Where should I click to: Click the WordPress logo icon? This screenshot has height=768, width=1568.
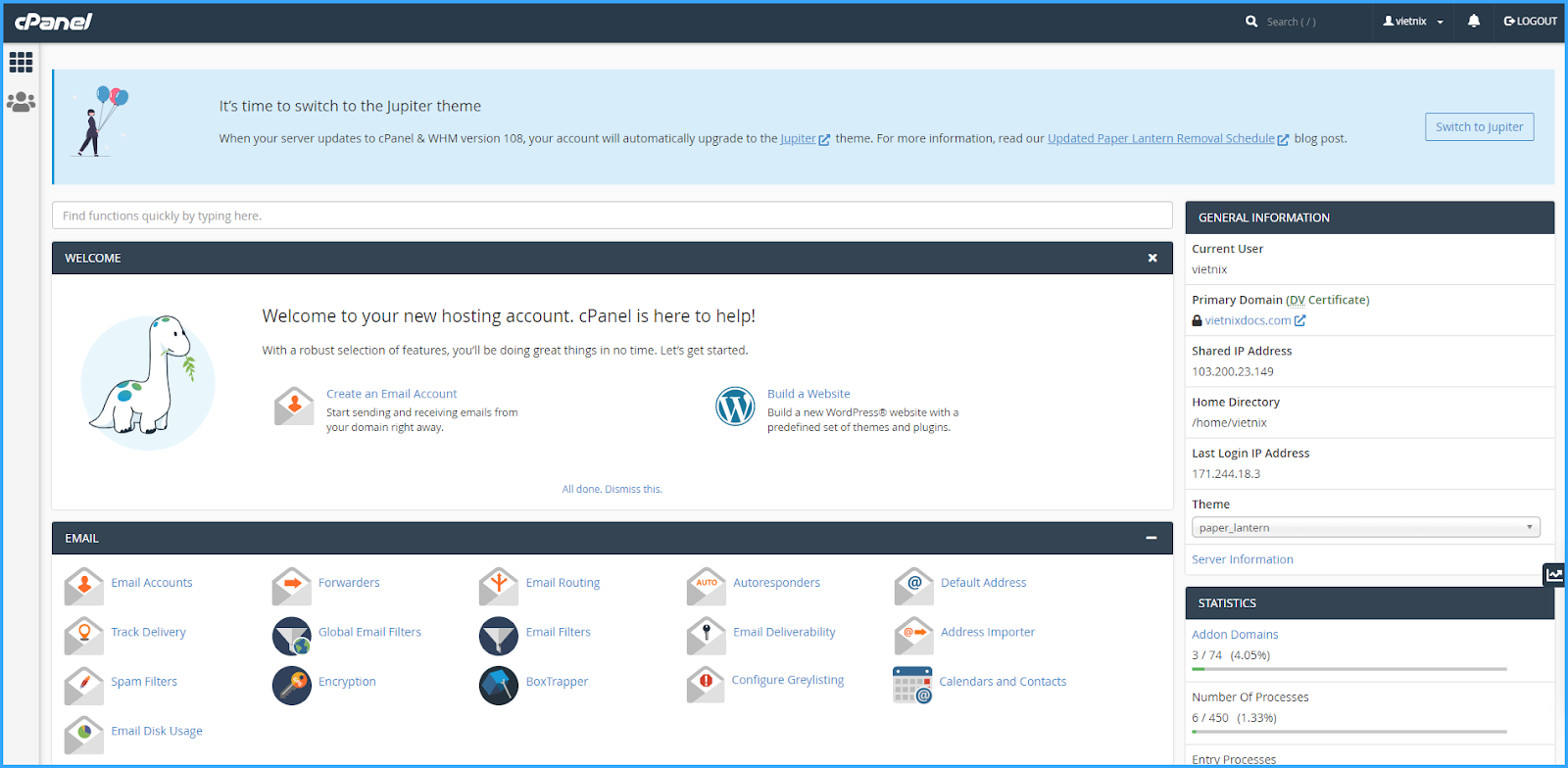(x=735, y=407)
